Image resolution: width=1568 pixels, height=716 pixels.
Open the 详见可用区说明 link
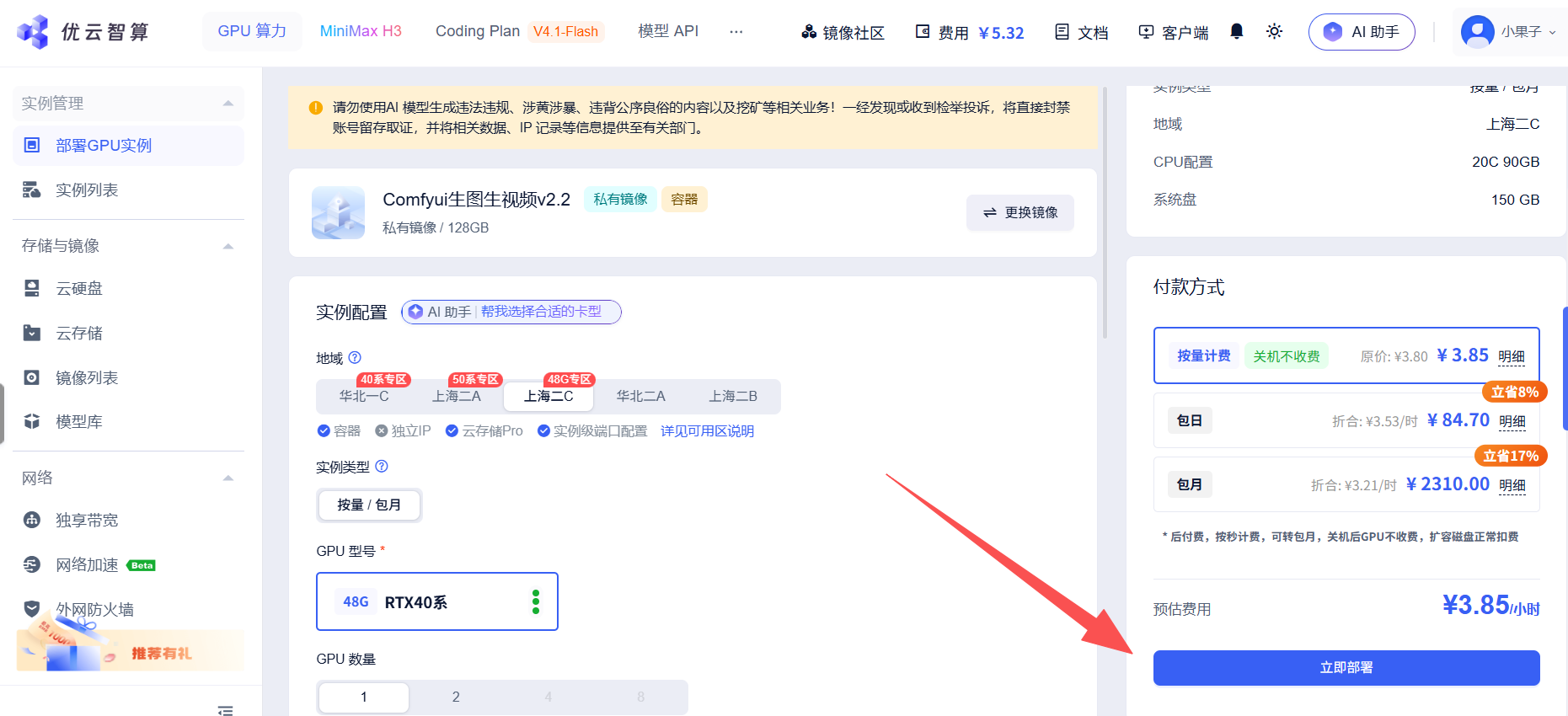(x=707, y=431)
